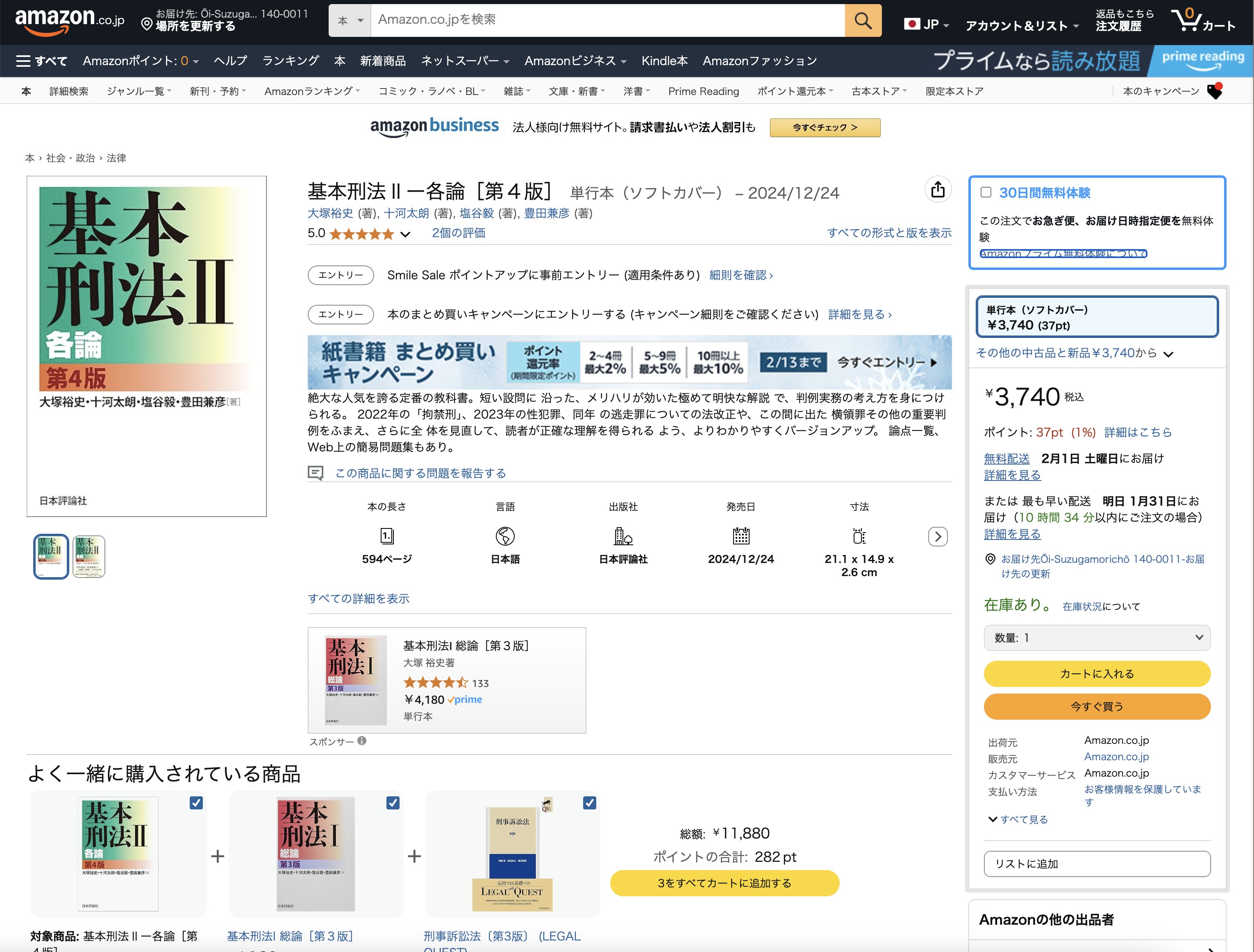
Task: Click the 本の長さ page count icon
Action: coord(386,536)
